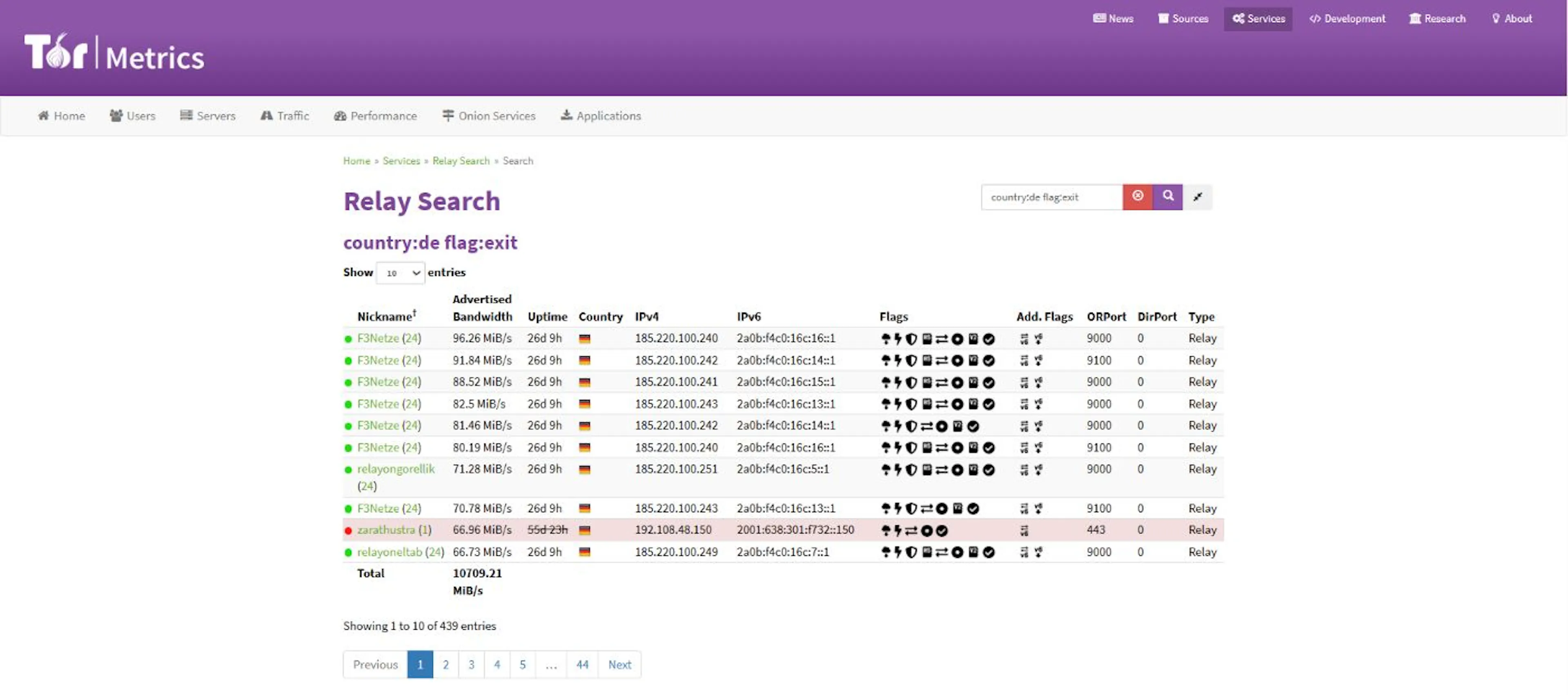Viewport: 1568px width, 695px height.
Task: Go to results page 2
Action: point(445,665)
